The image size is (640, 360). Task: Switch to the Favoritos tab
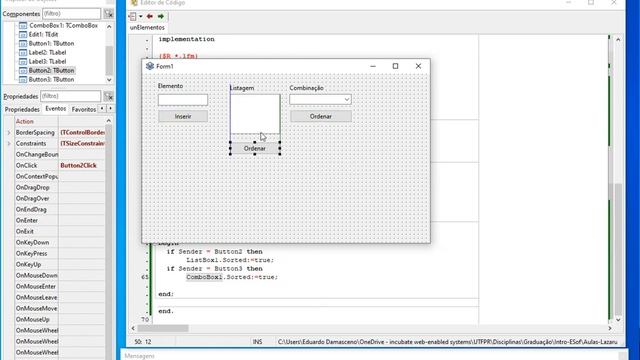(x=84, y=109)
